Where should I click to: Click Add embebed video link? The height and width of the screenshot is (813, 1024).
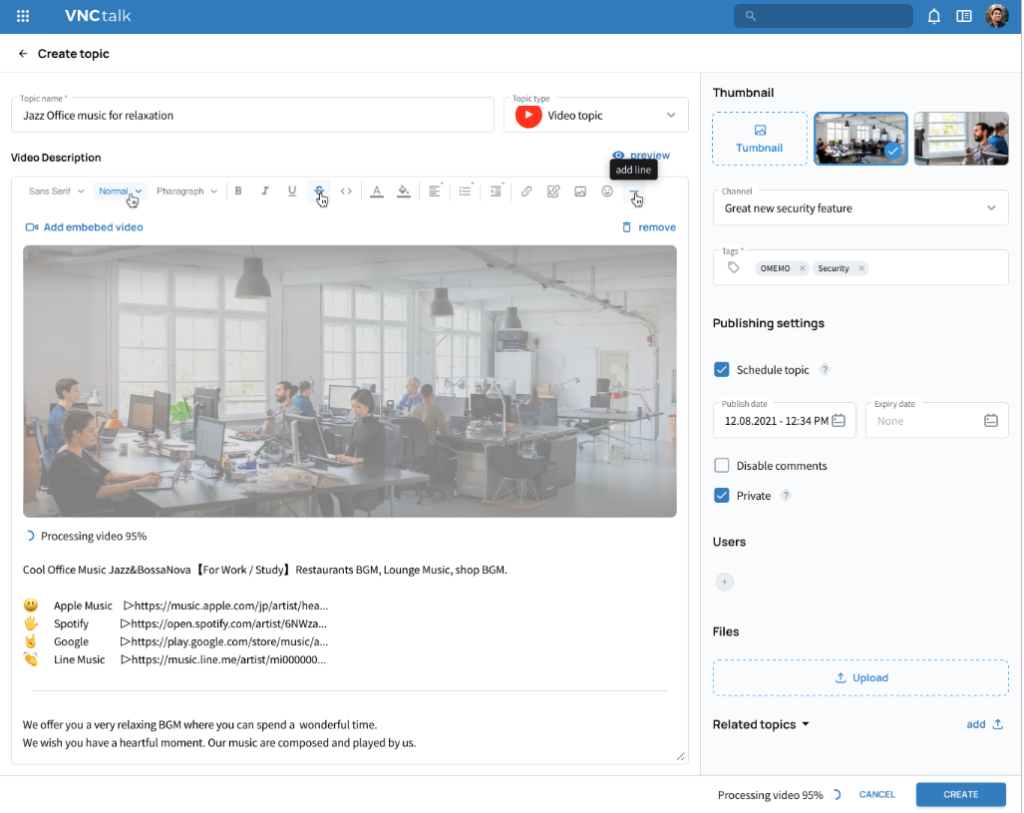pyautogui.click(x=84, y=227)
